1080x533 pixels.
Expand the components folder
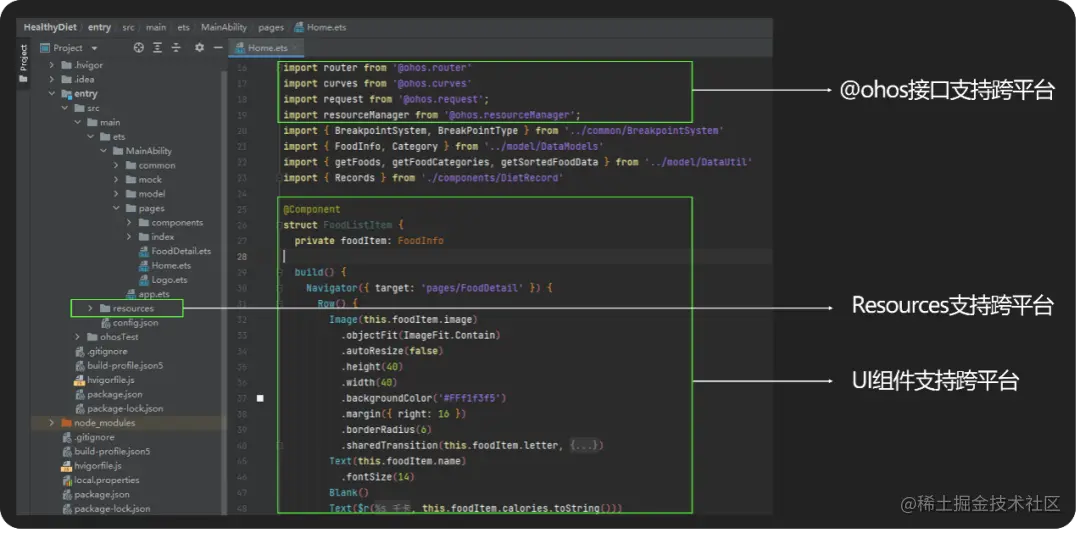(129, 222)
